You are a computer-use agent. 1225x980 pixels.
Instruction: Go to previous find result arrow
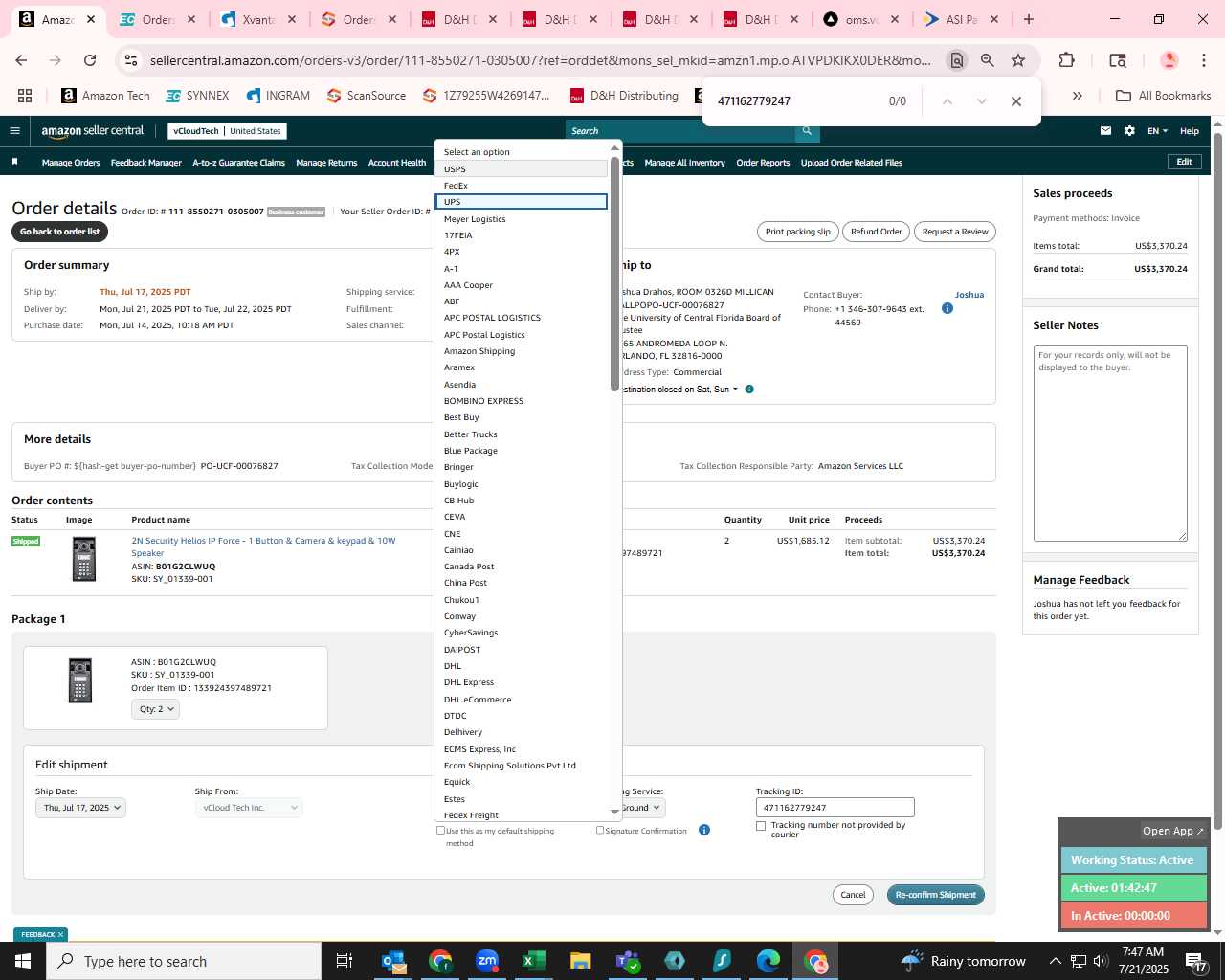click(x=947, y=101)
